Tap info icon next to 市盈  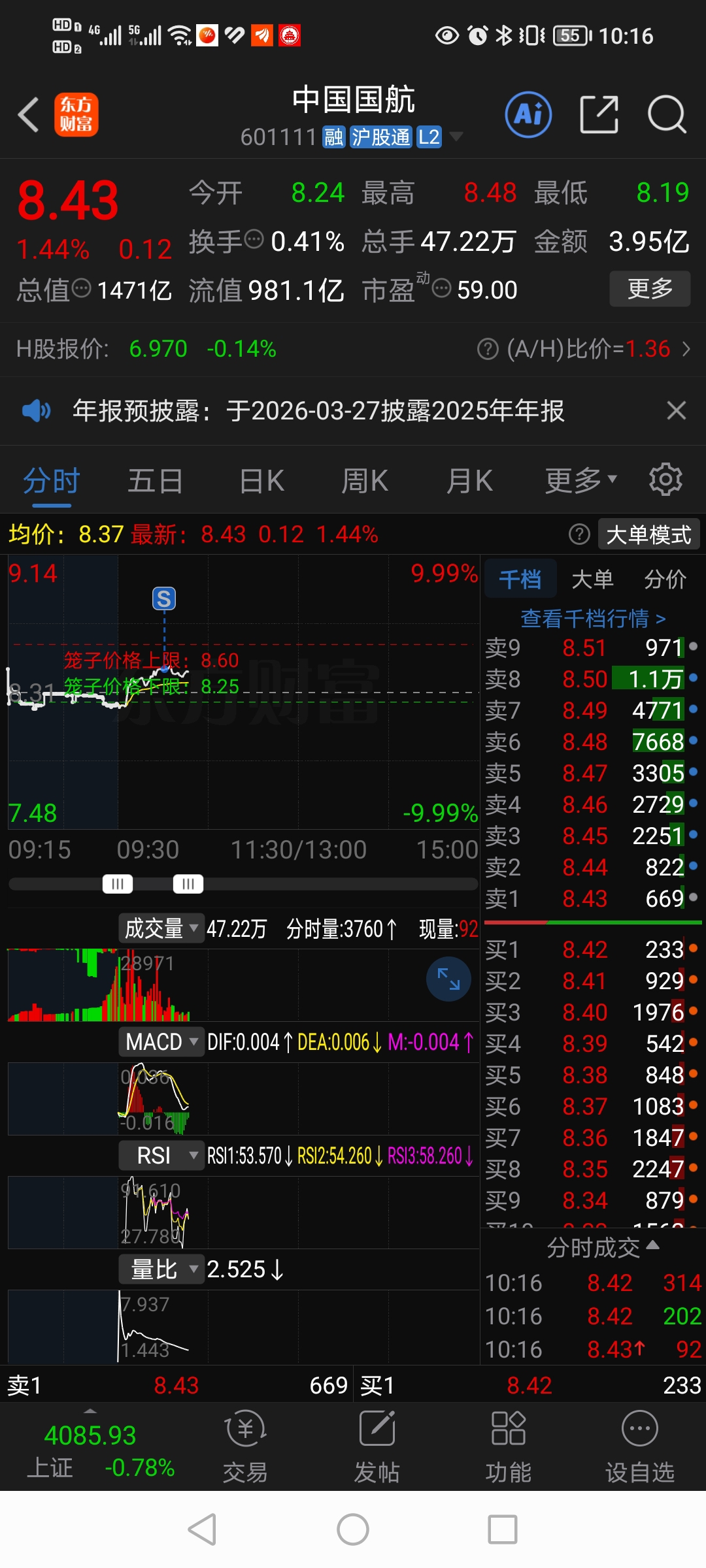442,287
